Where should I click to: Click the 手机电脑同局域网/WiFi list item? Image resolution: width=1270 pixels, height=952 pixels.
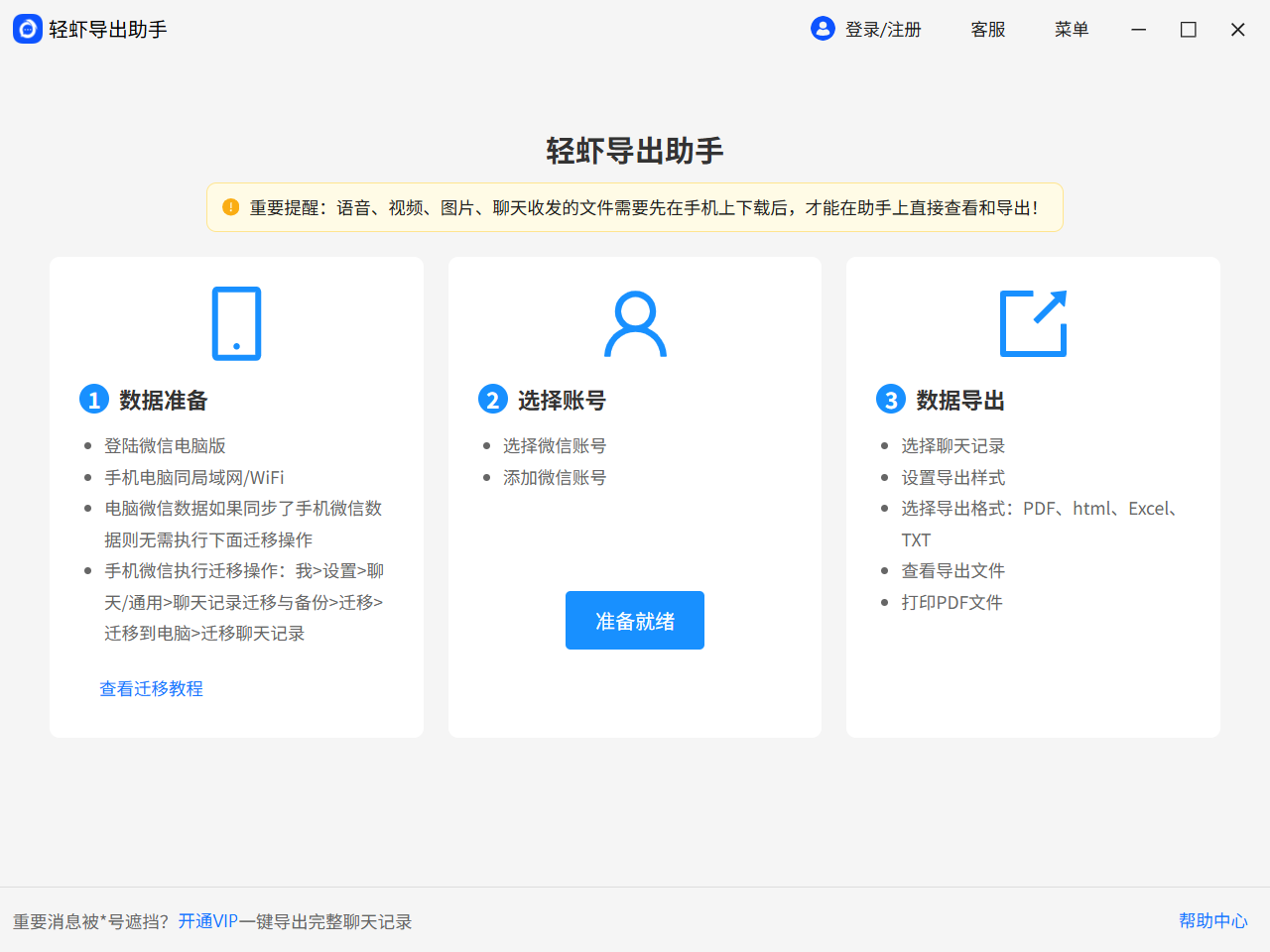[x=194, y=478]
